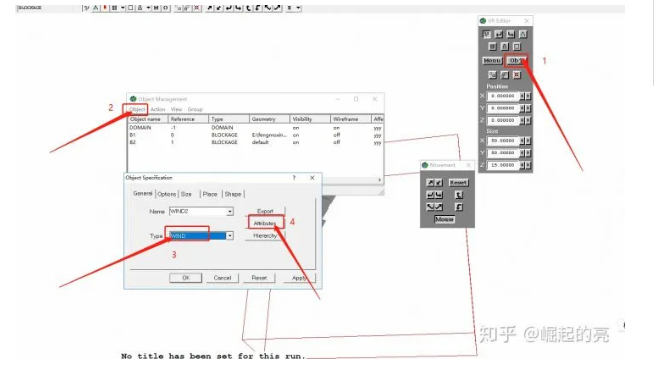Screen dimensions: 654x365
Task: Click inside the Size Z value field showing 15.00000
Action: pos(503,165)
